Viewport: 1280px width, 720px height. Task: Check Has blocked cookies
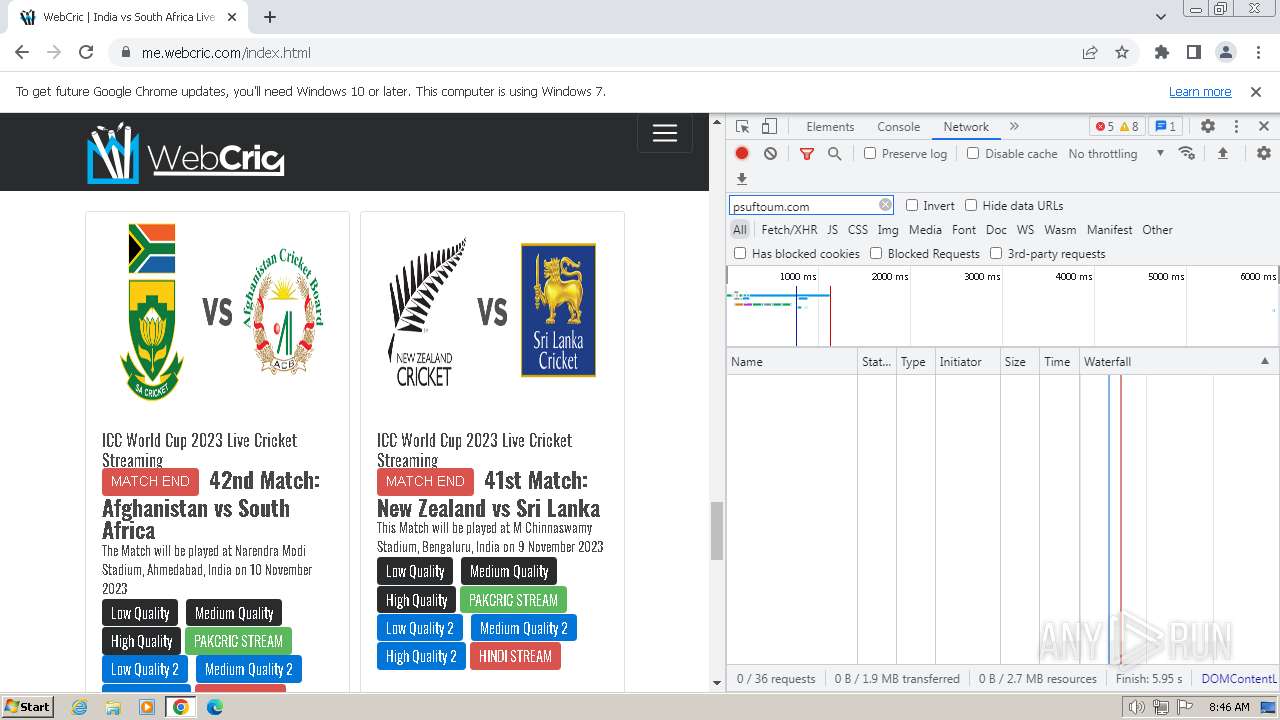pos(740,253)
